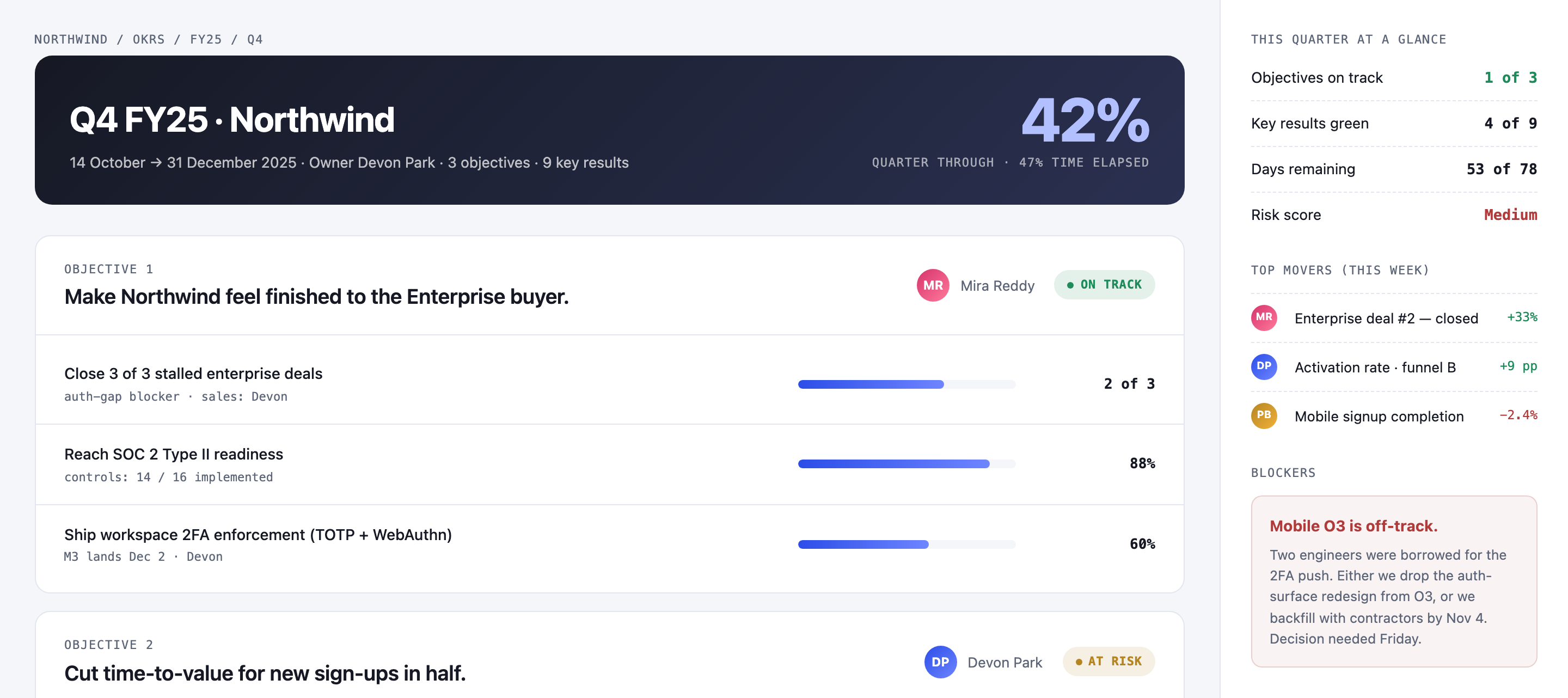Click the MR avatar beside Enterprise deal #2
Viewport: 1568px width, 698px height.
(x=1264, y=317)
